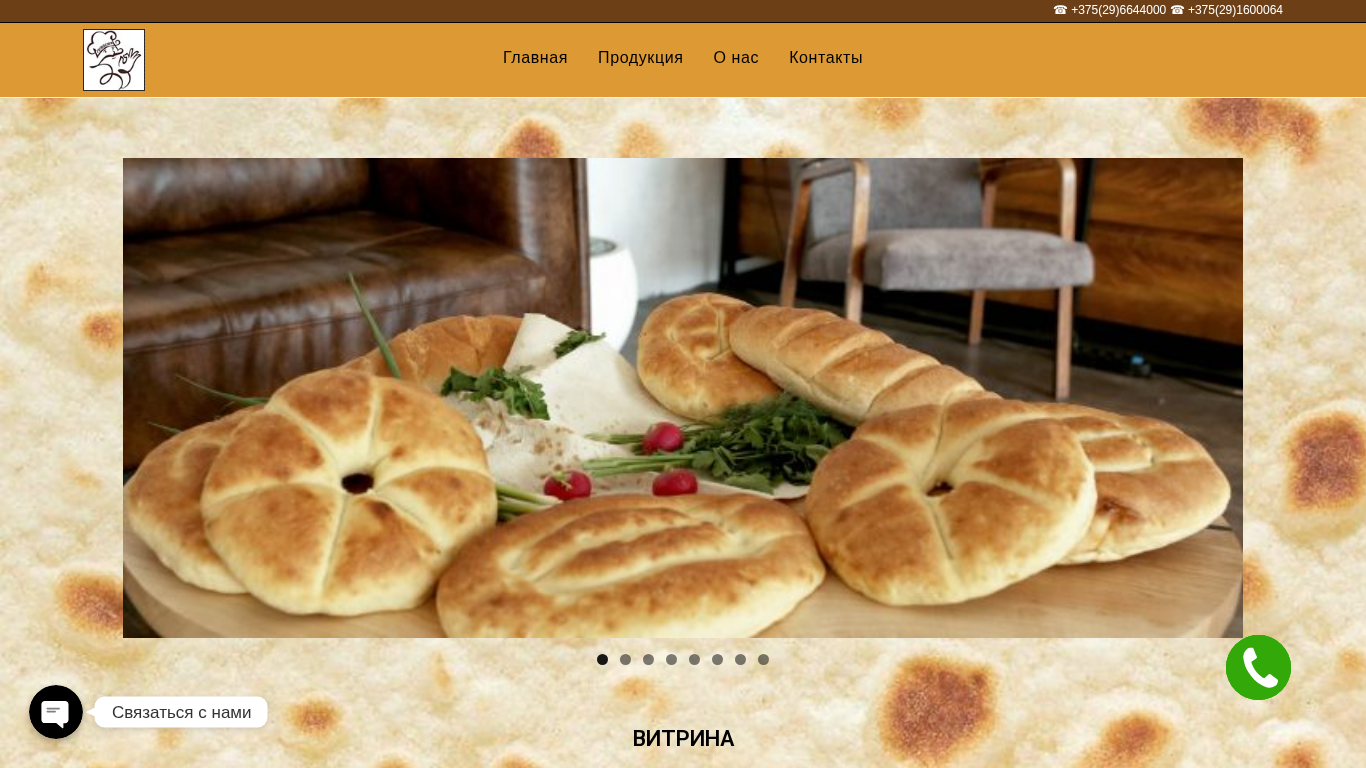Viewport: 1366px width, 768px height.
Task: Select the sixth slider dot
Action: tap(717, 660)
